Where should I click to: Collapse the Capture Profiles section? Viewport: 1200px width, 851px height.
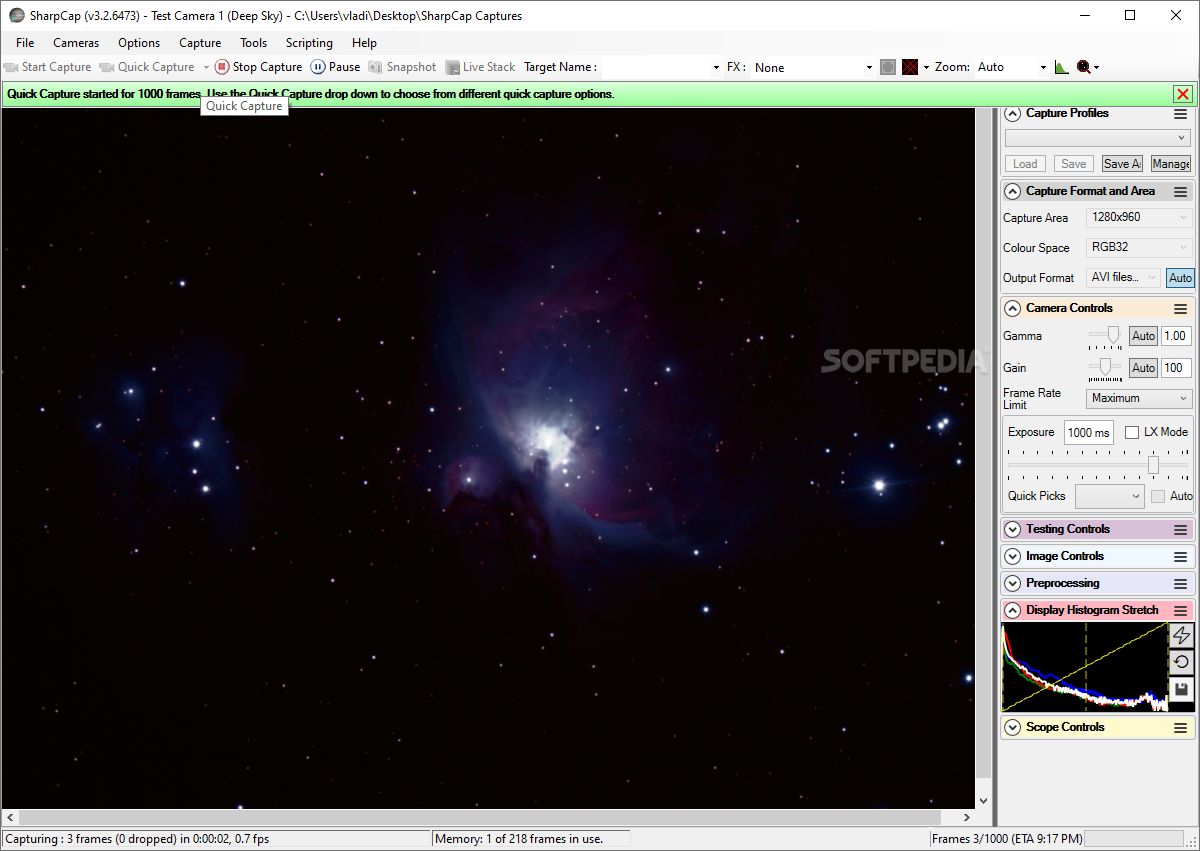[1012, 114]
